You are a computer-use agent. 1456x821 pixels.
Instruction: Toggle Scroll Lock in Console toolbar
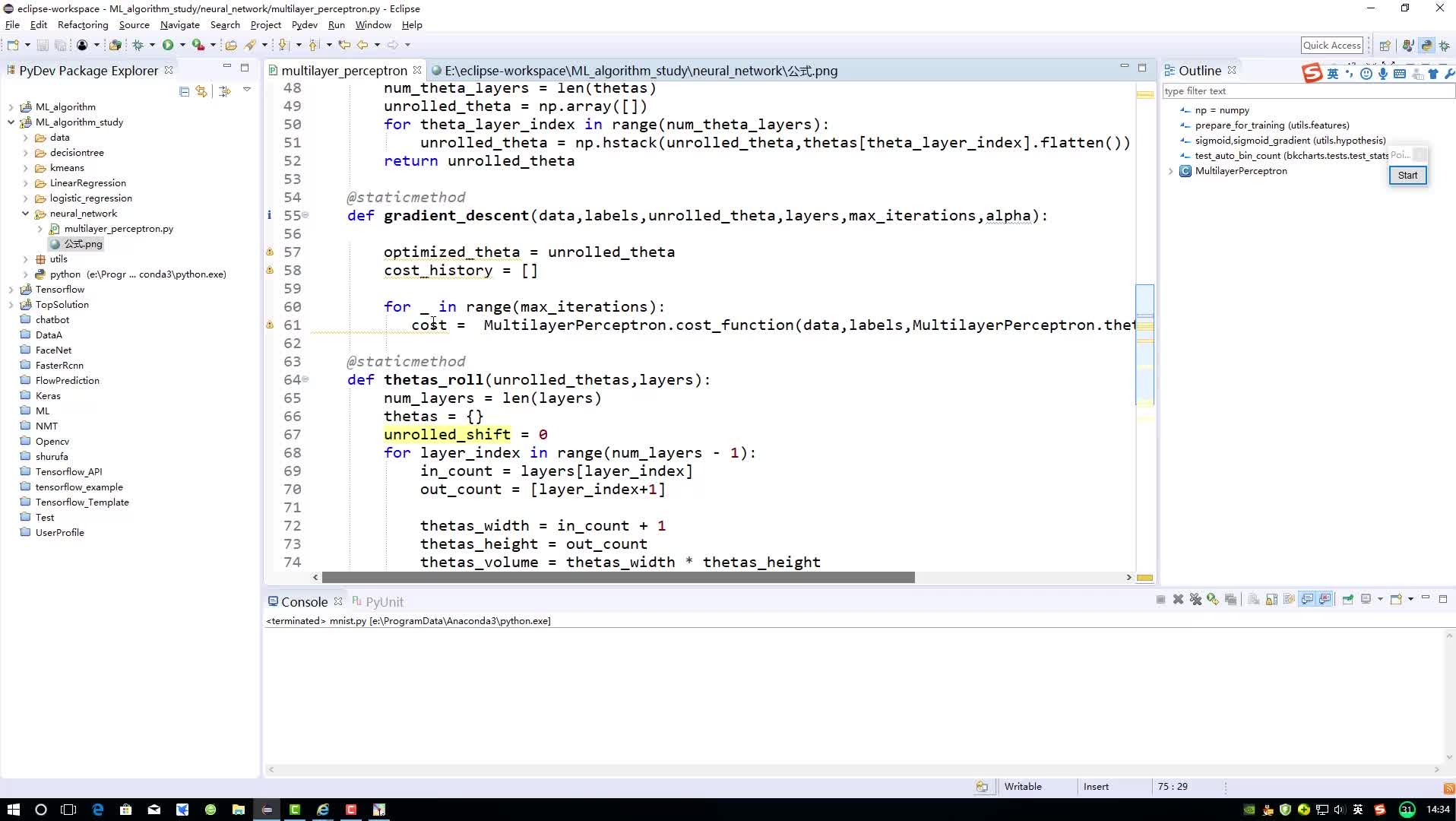pos(1271,600)
